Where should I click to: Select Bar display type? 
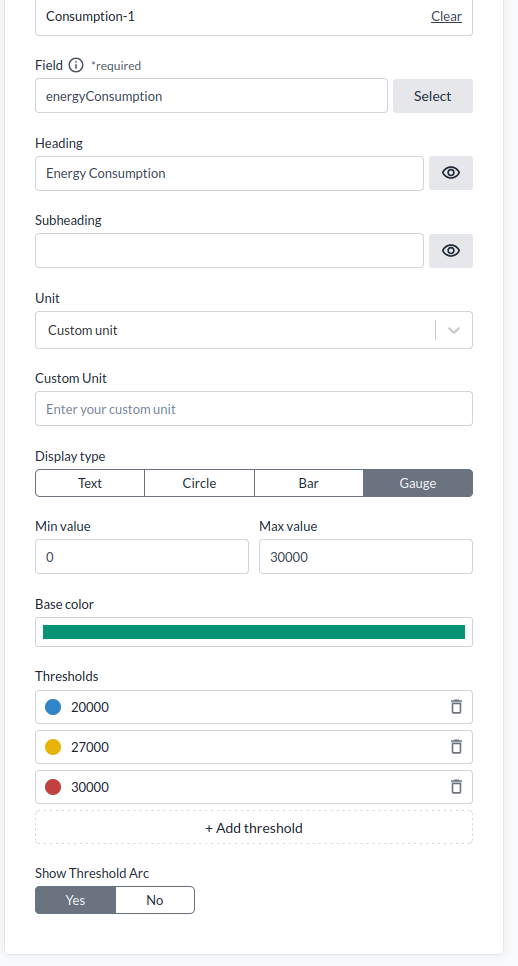point(309,483)
